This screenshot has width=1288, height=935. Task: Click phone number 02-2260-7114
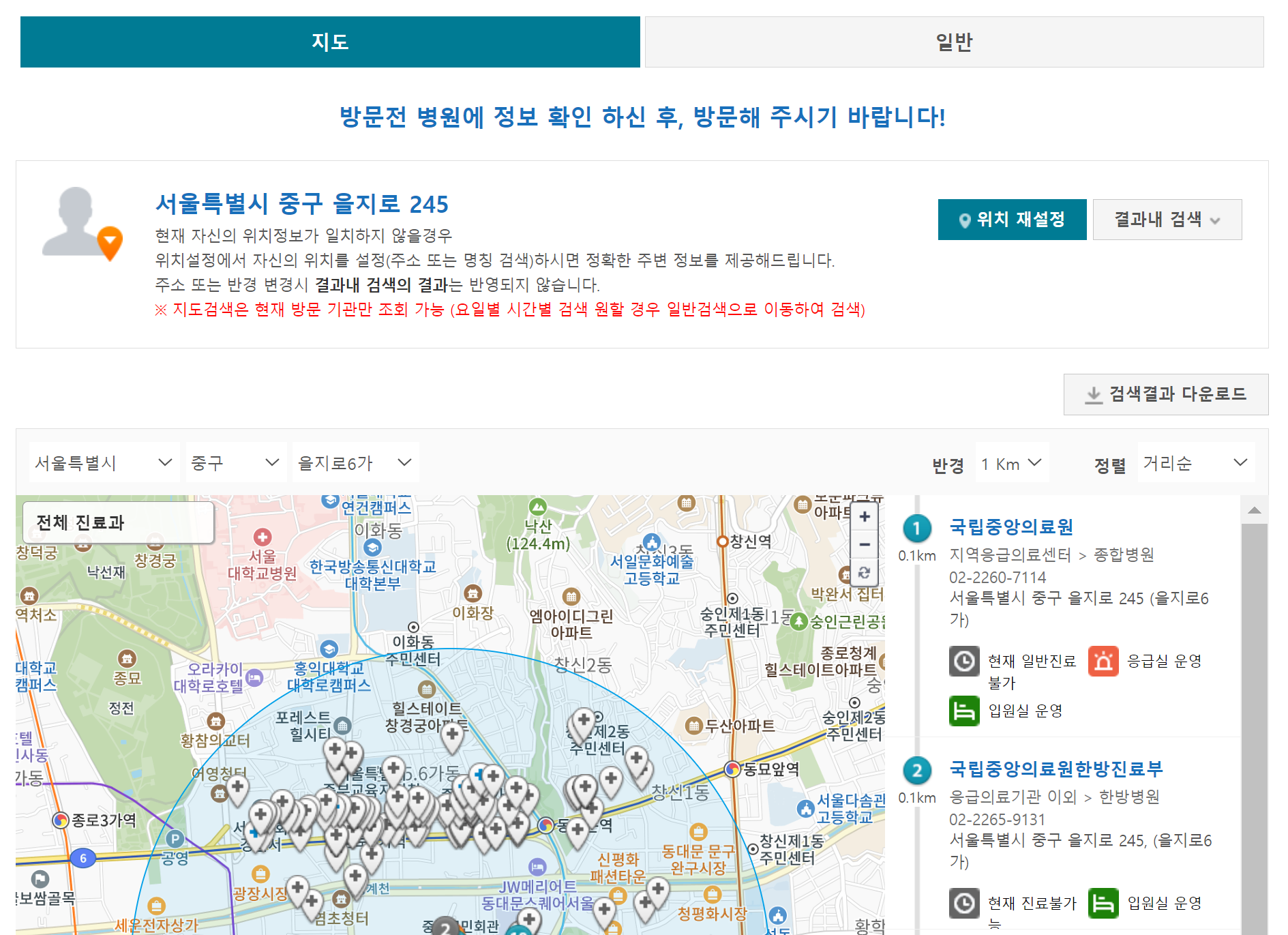click(x=997, y=578)
